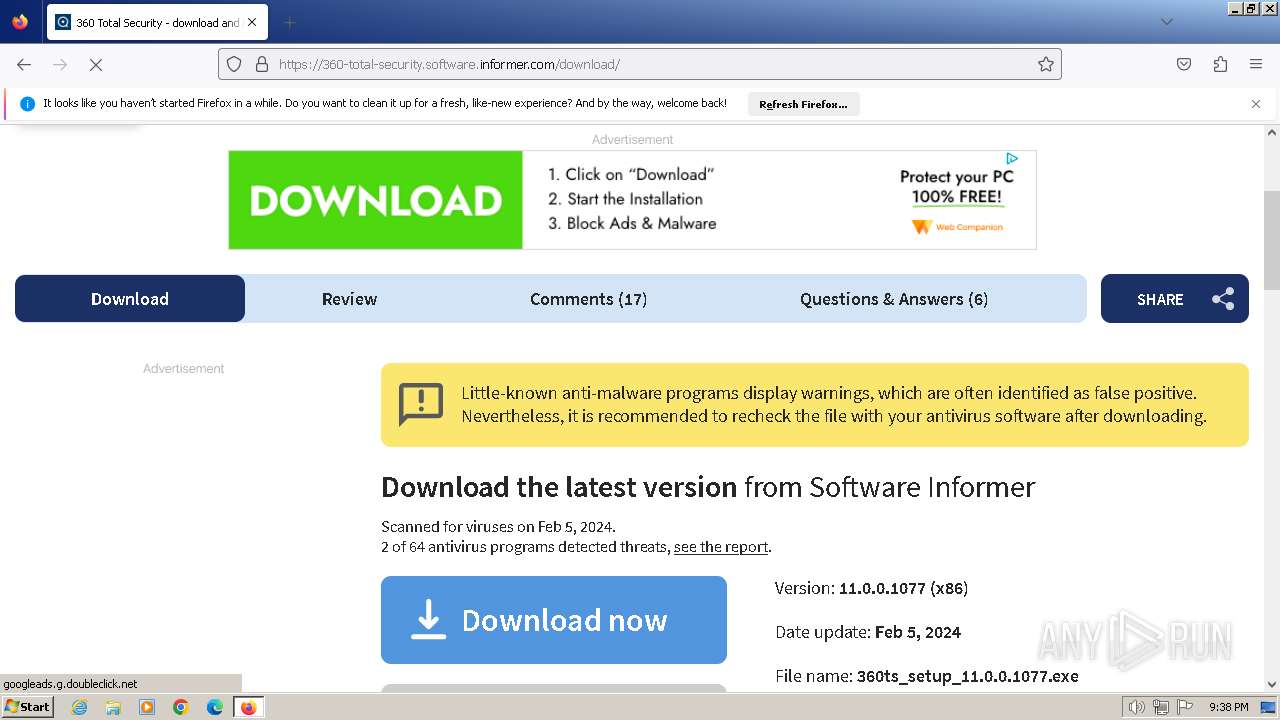Open File Explorer from taskbar

113,707
